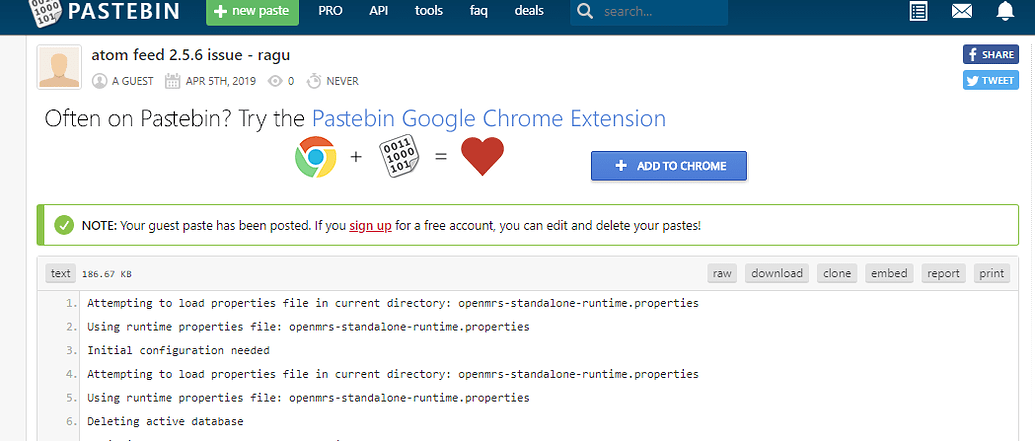
Task: Click the search magnifier icon
Action: 584,11
